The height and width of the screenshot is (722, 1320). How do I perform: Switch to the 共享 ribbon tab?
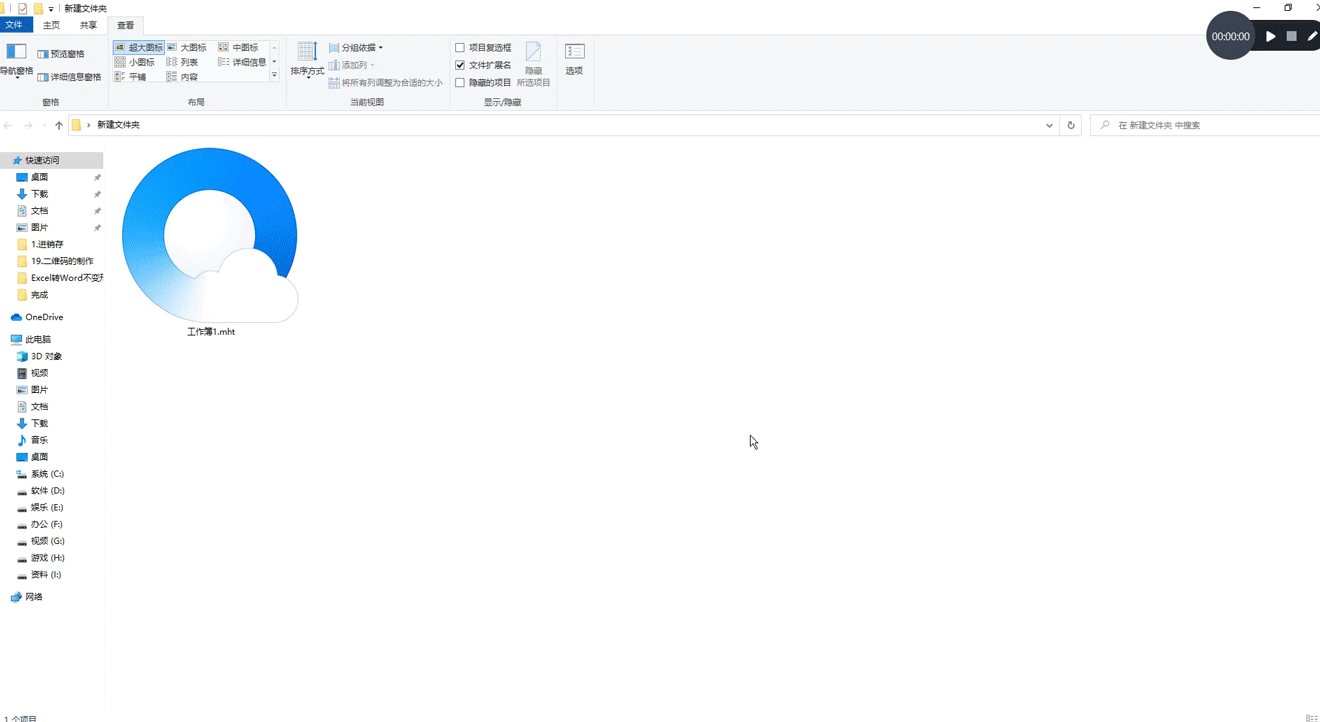click(x=89, y=25)
